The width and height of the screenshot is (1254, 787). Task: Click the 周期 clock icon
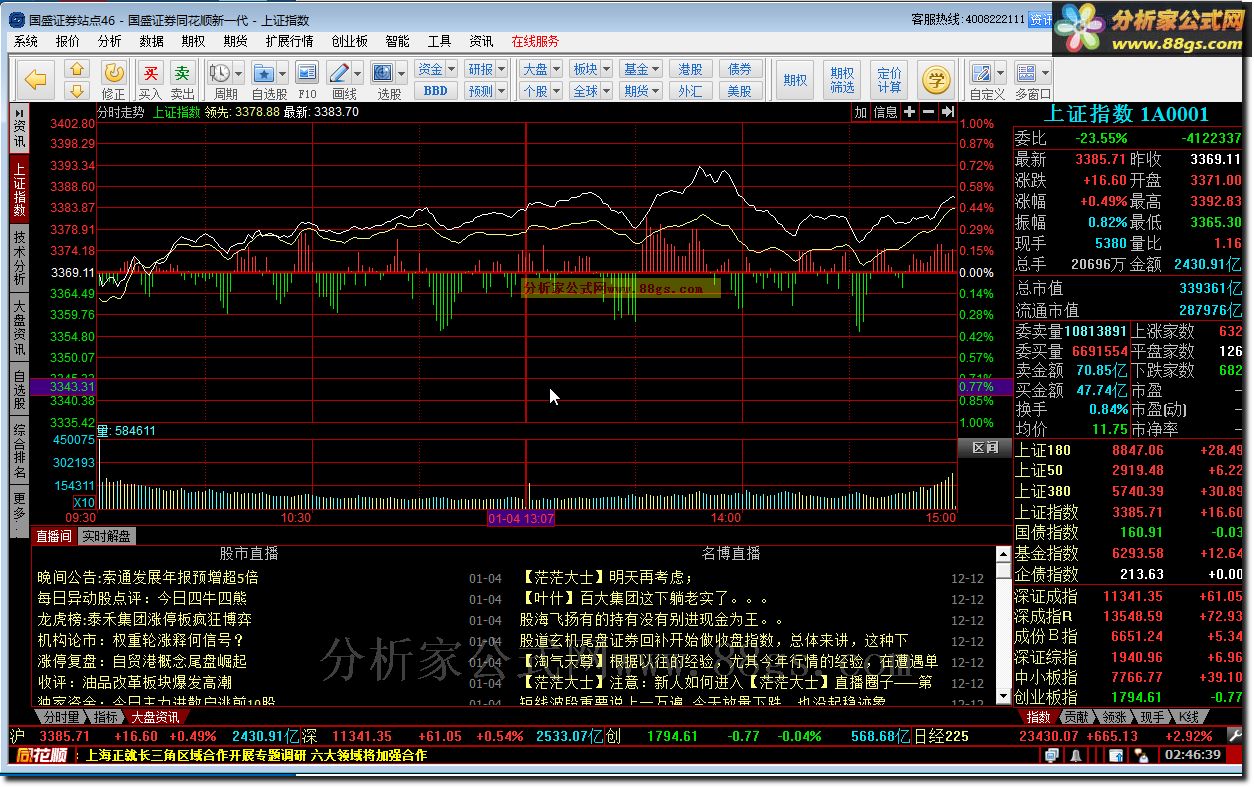[219, 73]
